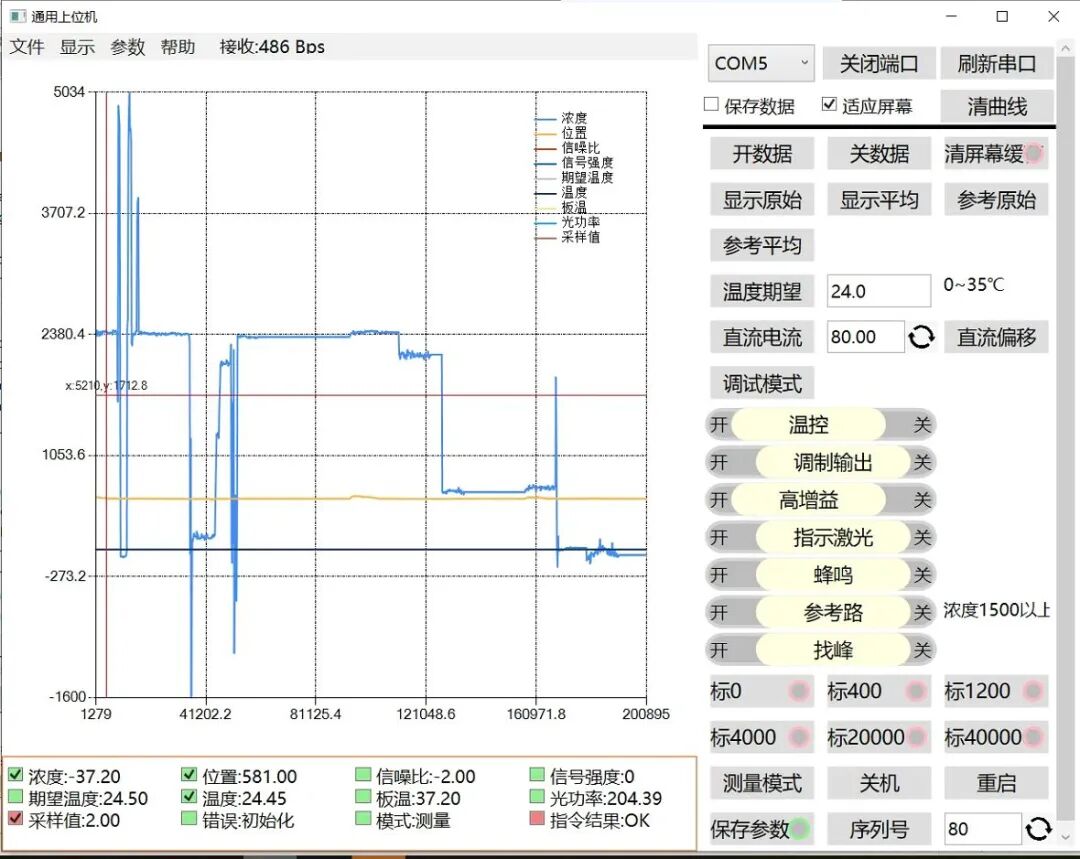Screen dimensions: 1080x859
Task: Toggle the 位置 curve checkbox
Action: tap(189, 776)
